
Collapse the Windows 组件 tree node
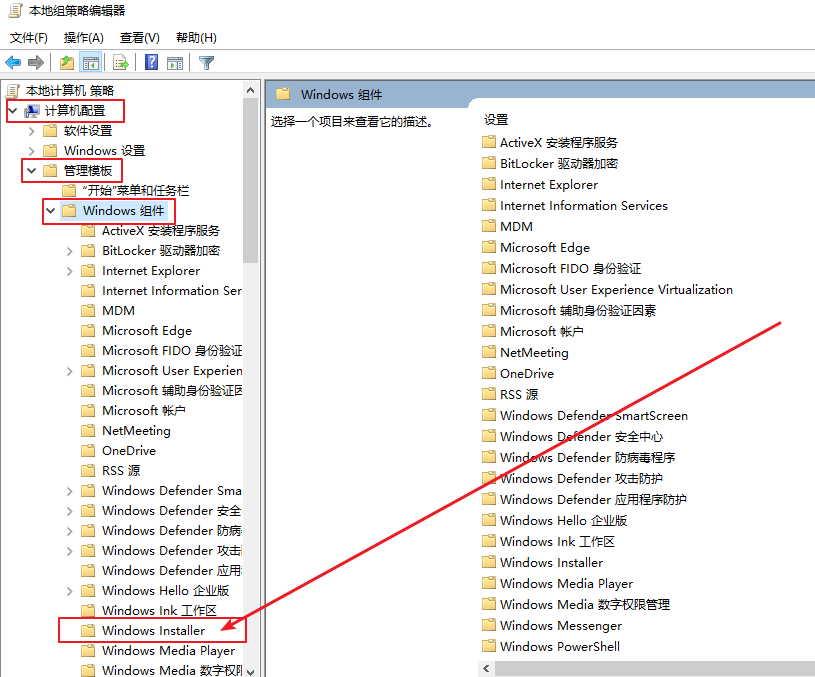pos(50,211)
